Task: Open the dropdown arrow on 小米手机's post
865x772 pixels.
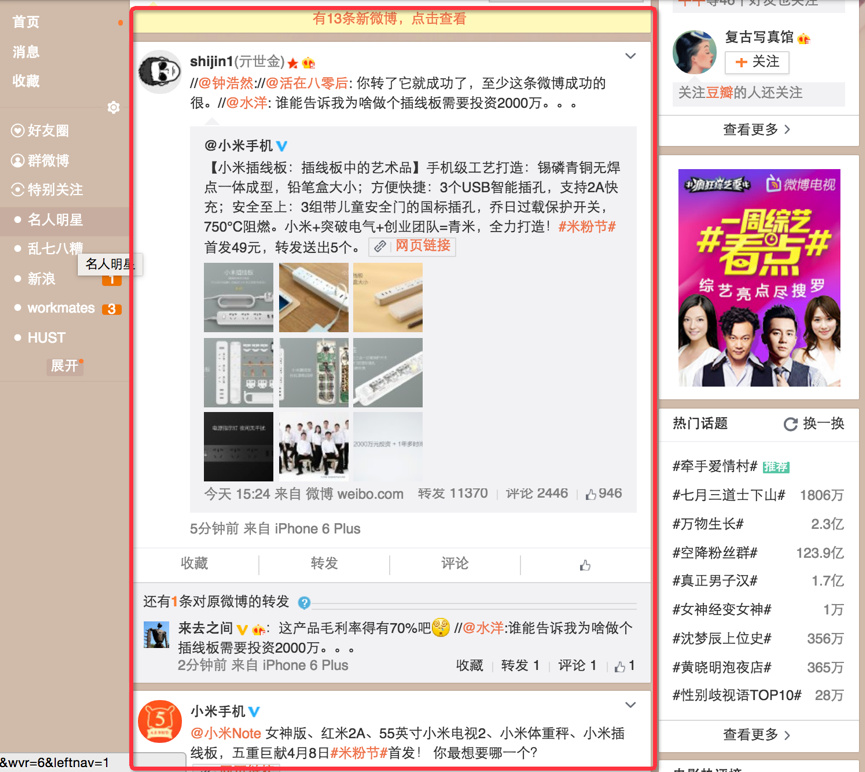Action: [631, 705]
